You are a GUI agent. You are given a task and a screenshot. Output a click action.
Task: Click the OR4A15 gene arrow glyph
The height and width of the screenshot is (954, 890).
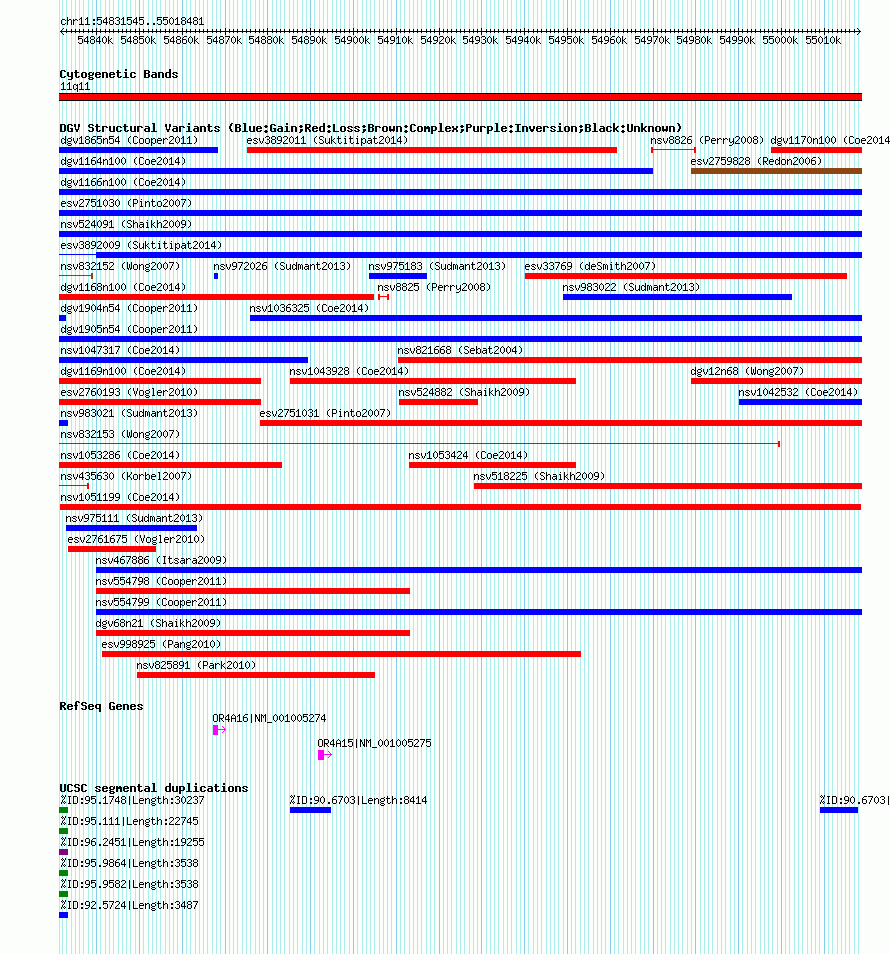[325, 754]
